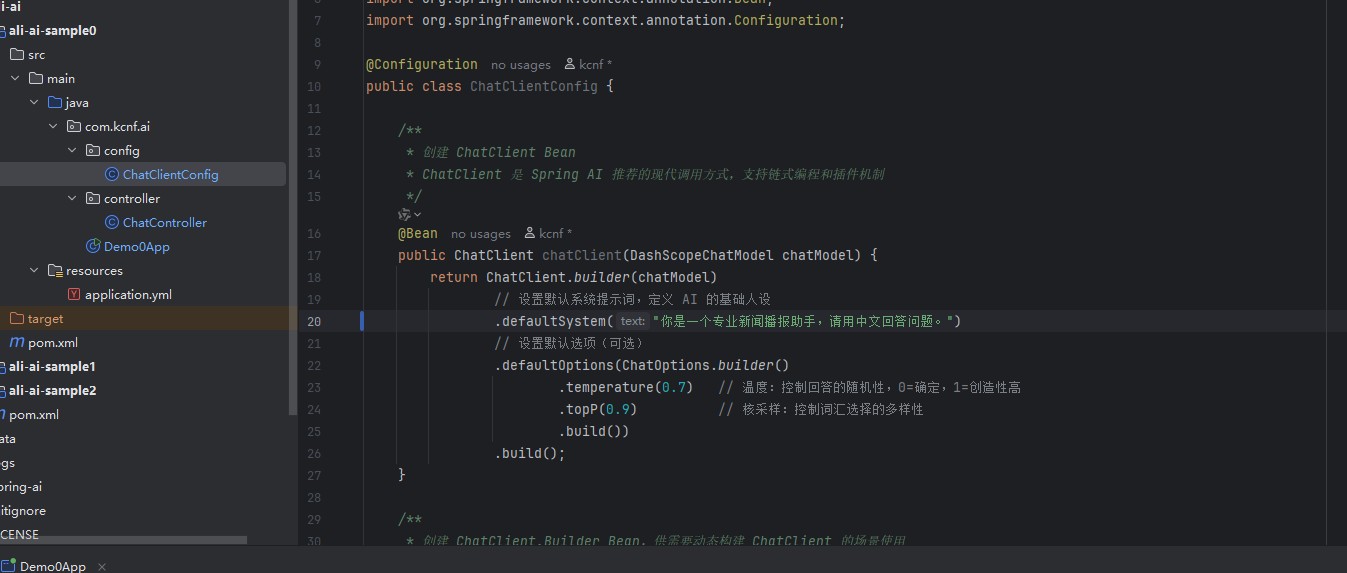Click the orange target folder icon
The image size is (1347, 573).
(x=17, y=319)
